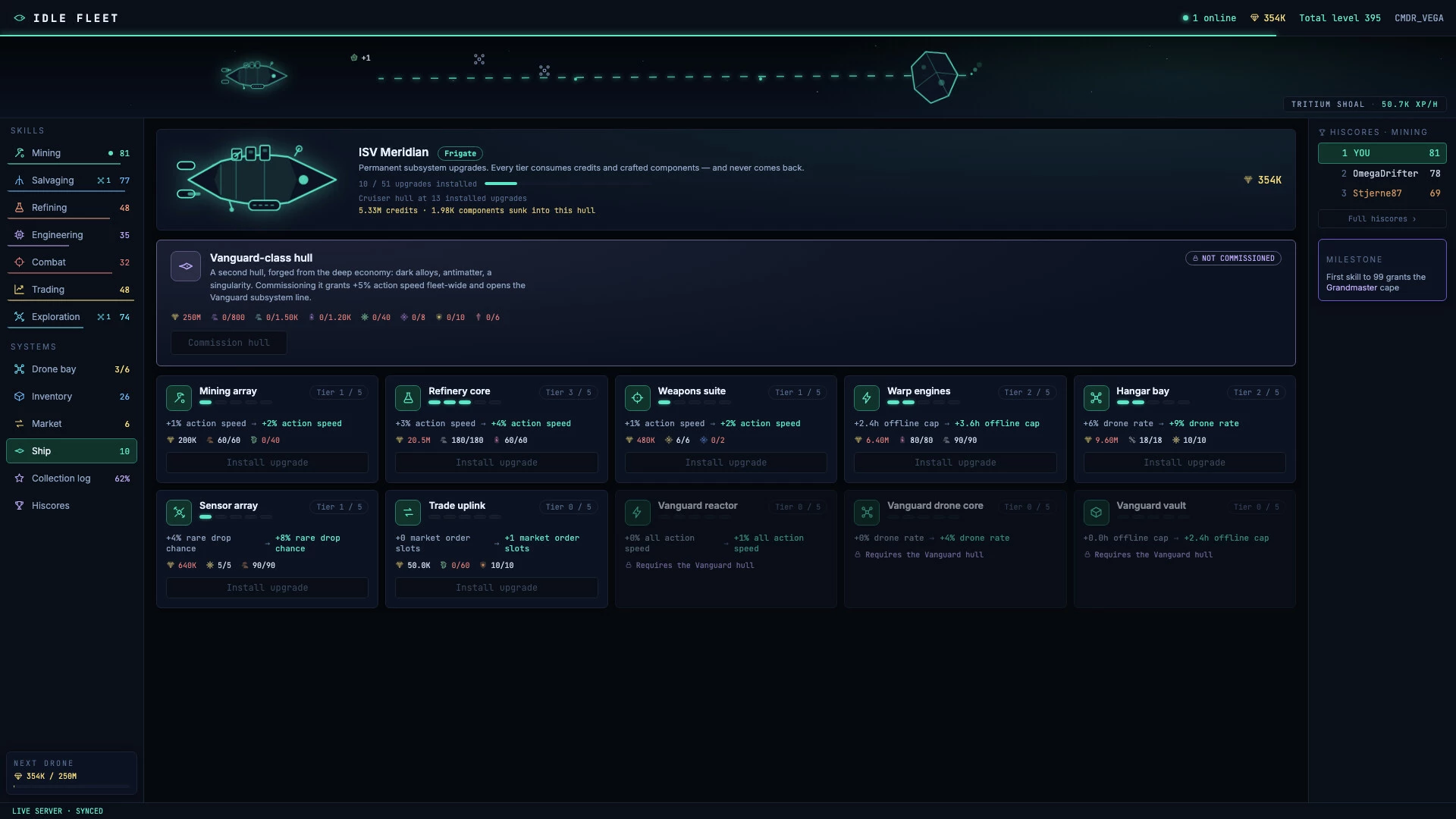Click the Engineering gear icon
Image resolution: width=1456 pixels, height=819 pixels.
click(19, 235)
